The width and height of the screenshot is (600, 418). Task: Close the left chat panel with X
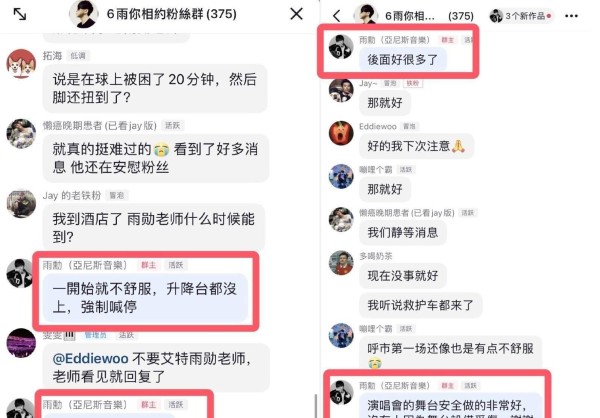pos(297,14)
